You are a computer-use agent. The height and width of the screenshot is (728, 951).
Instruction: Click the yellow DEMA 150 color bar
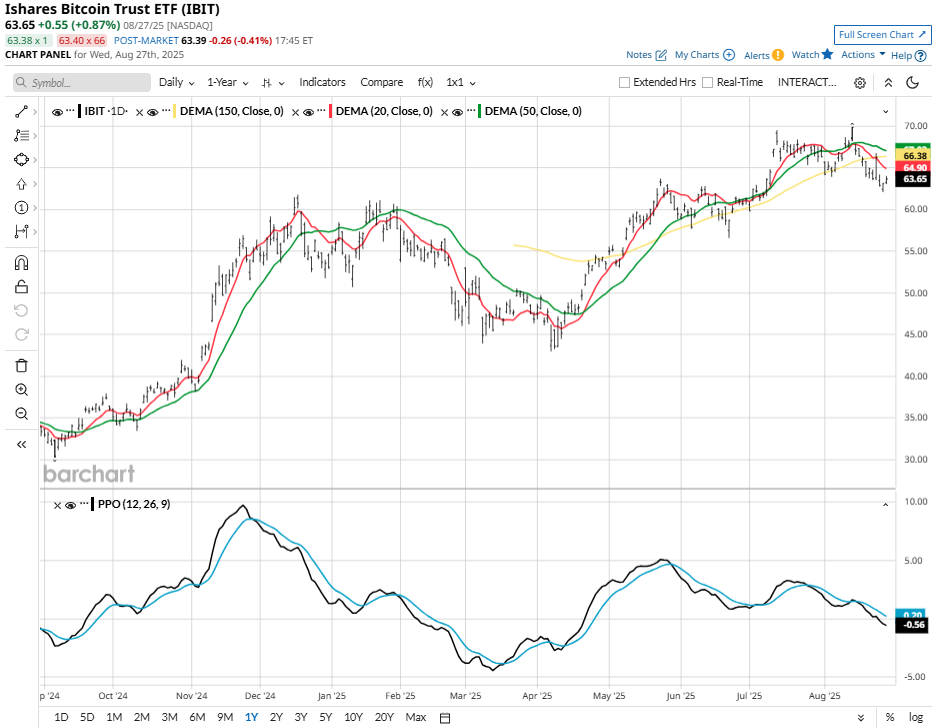coord(175,112)
